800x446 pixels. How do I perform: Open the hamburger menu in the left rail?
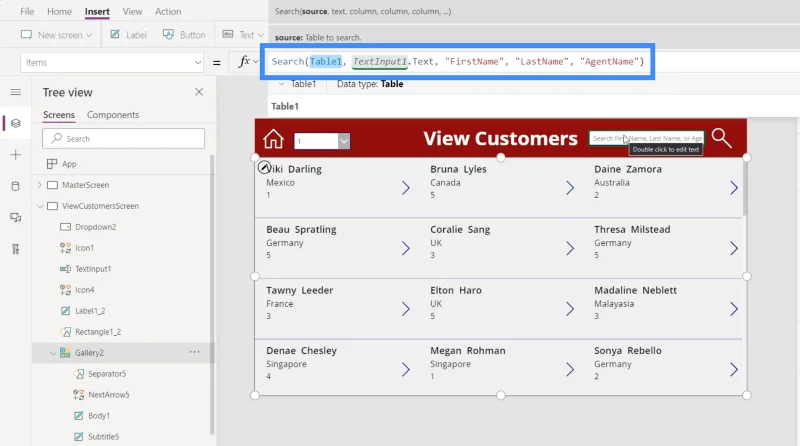(x=16, y=92)
